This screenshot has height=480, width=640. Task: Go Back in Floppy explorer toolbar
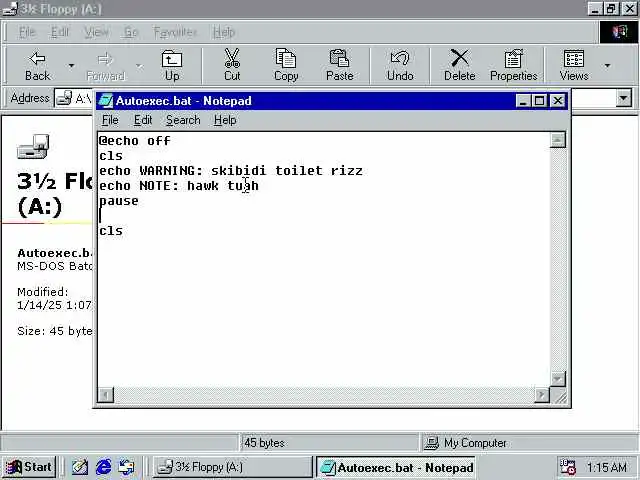click(38, 66)
